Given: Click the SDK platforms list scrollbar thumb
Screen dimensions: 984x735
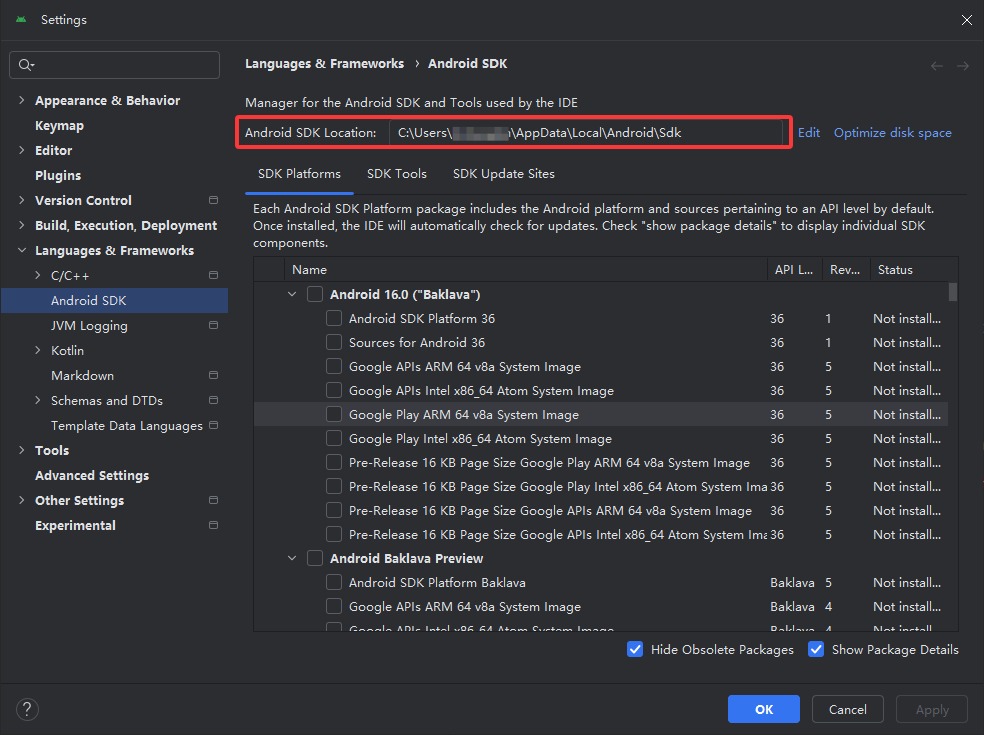Looking at the screenshot, I should [x=953, y=292].
